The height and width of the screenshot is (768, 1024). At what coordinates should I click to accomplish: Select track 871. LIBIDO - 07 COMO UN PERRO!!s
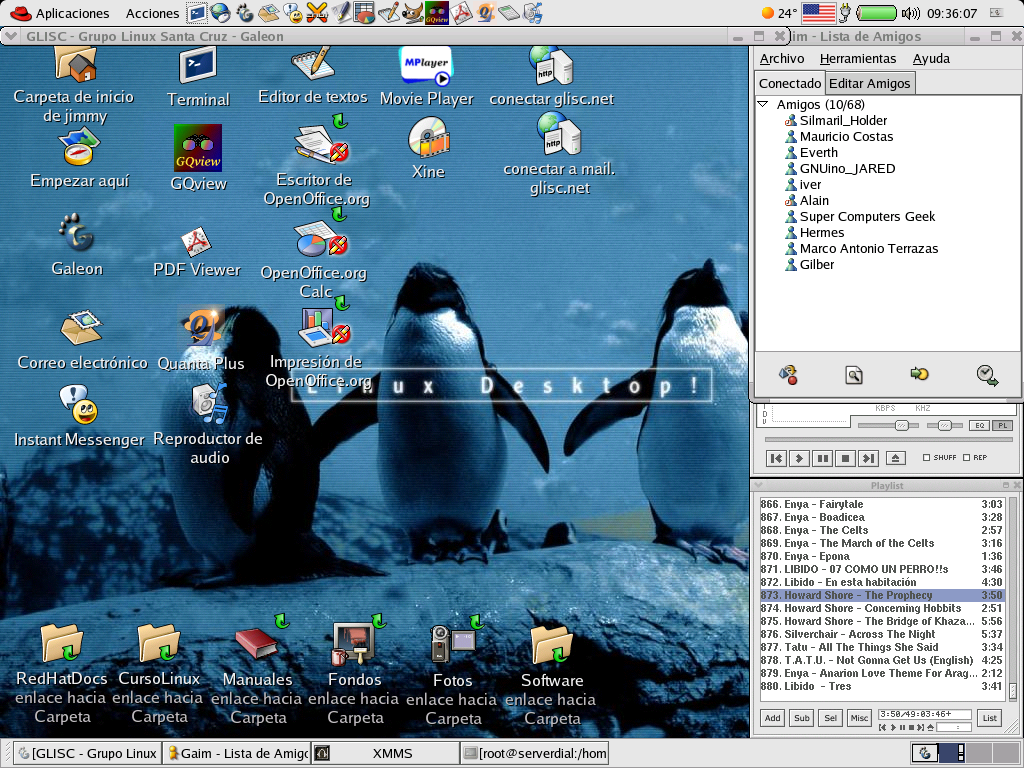point(881,569)
